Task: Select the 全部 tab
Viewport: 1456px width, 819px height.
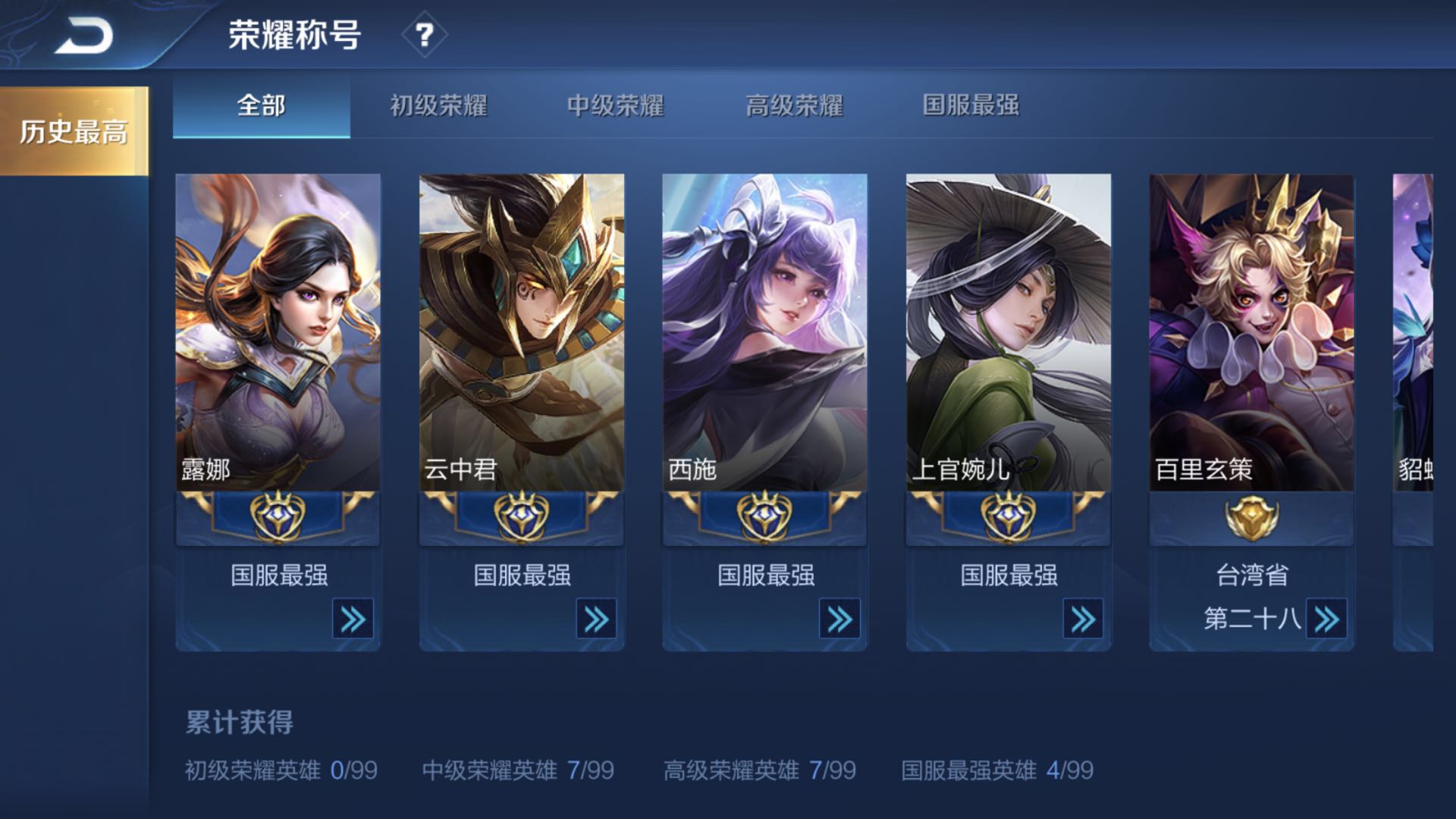Action: click(x=262, y=105)
